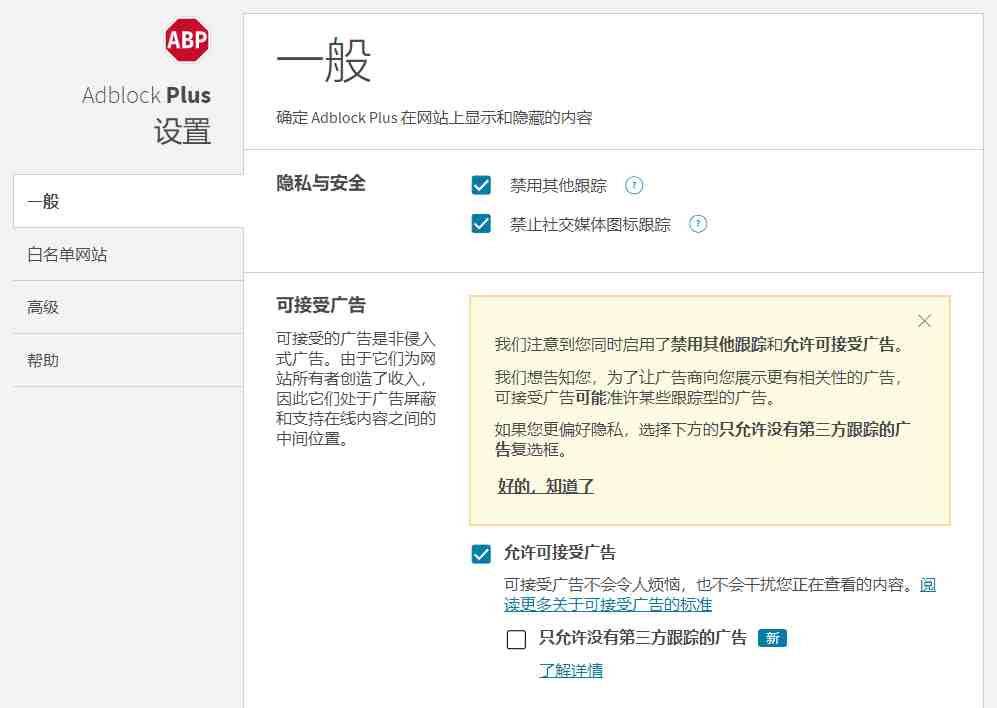The image size is (997, 708).
Task: Toggle the 禁止社交媒体图标跟踪 checkbox
Action: (481, 224)
